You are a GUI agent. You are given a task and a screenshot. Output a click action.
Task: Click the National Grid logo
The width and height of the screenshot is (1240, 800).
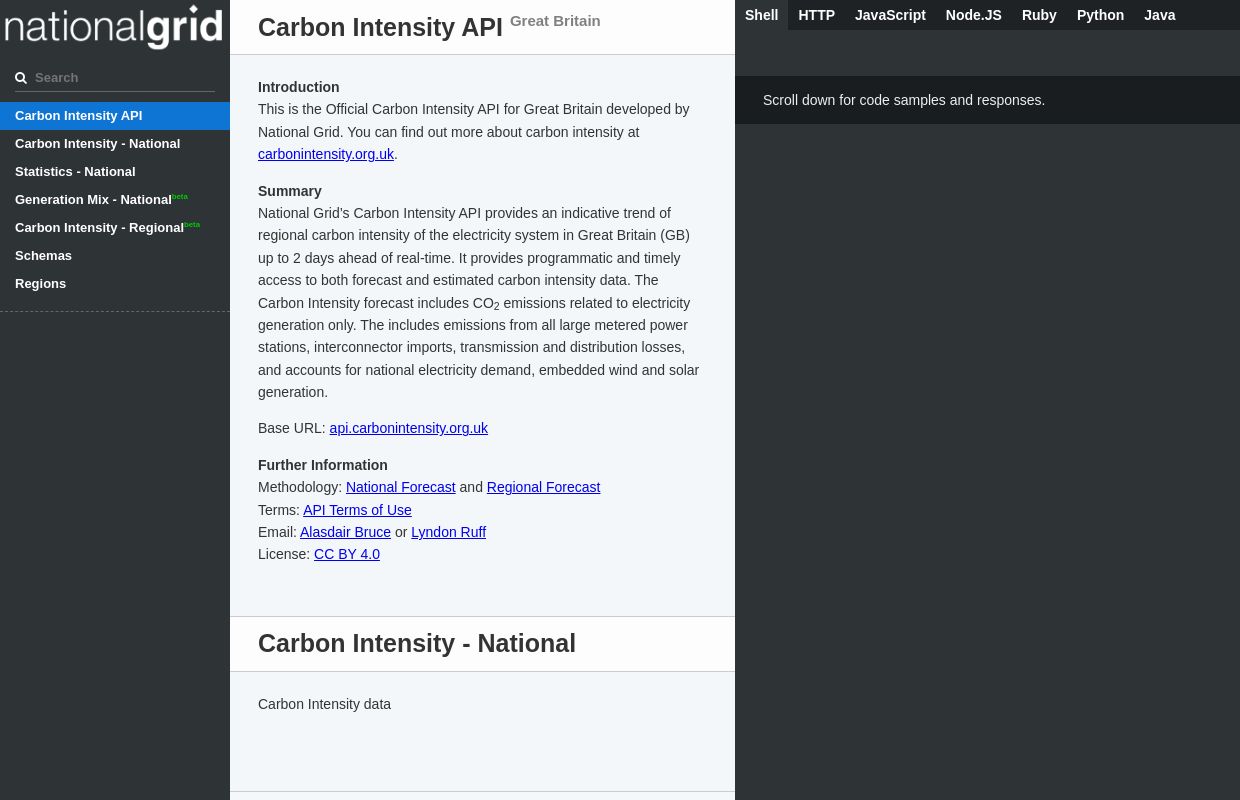[x=114, y=26]
